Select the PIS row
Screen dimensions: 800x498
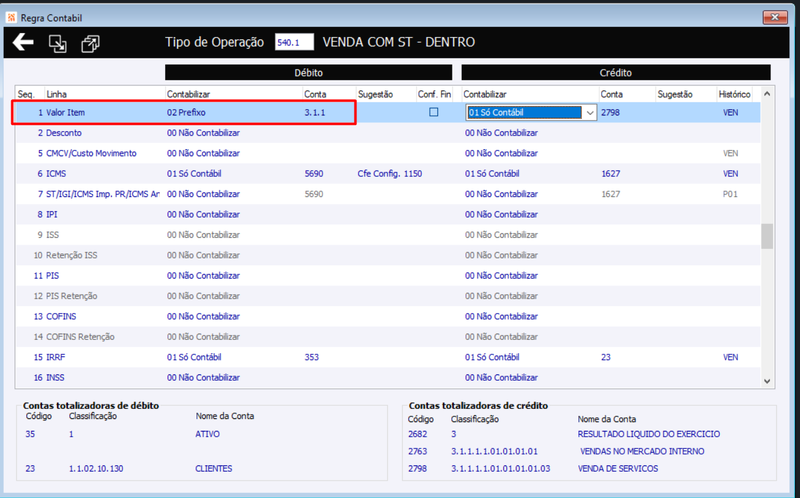[x=387, y=276]
